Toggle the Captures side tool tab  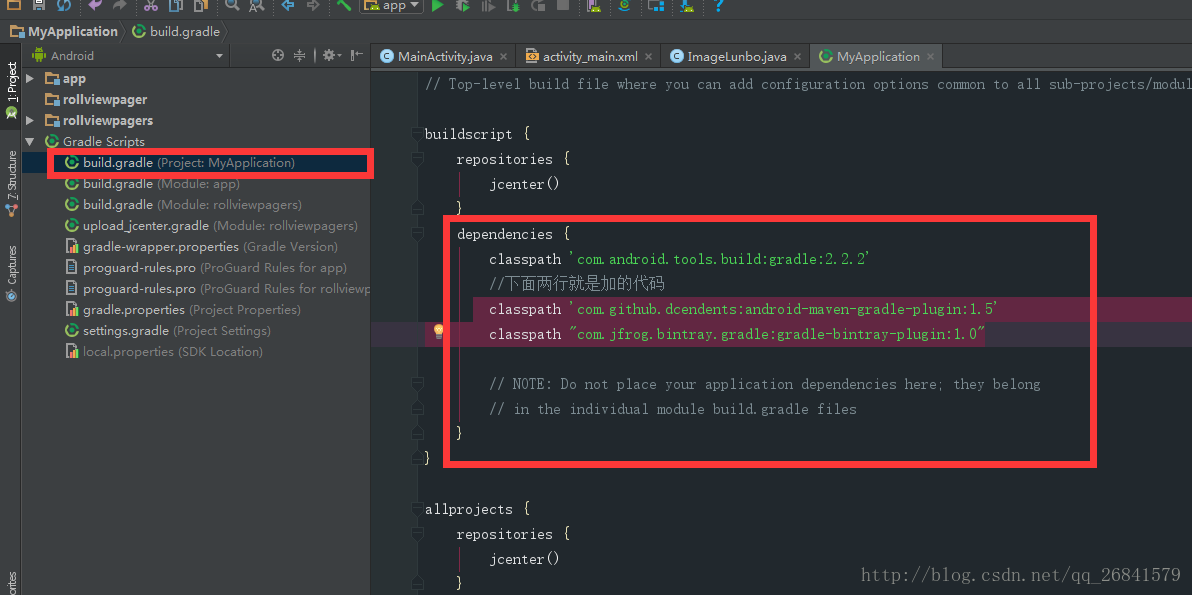tap(11, 274)
